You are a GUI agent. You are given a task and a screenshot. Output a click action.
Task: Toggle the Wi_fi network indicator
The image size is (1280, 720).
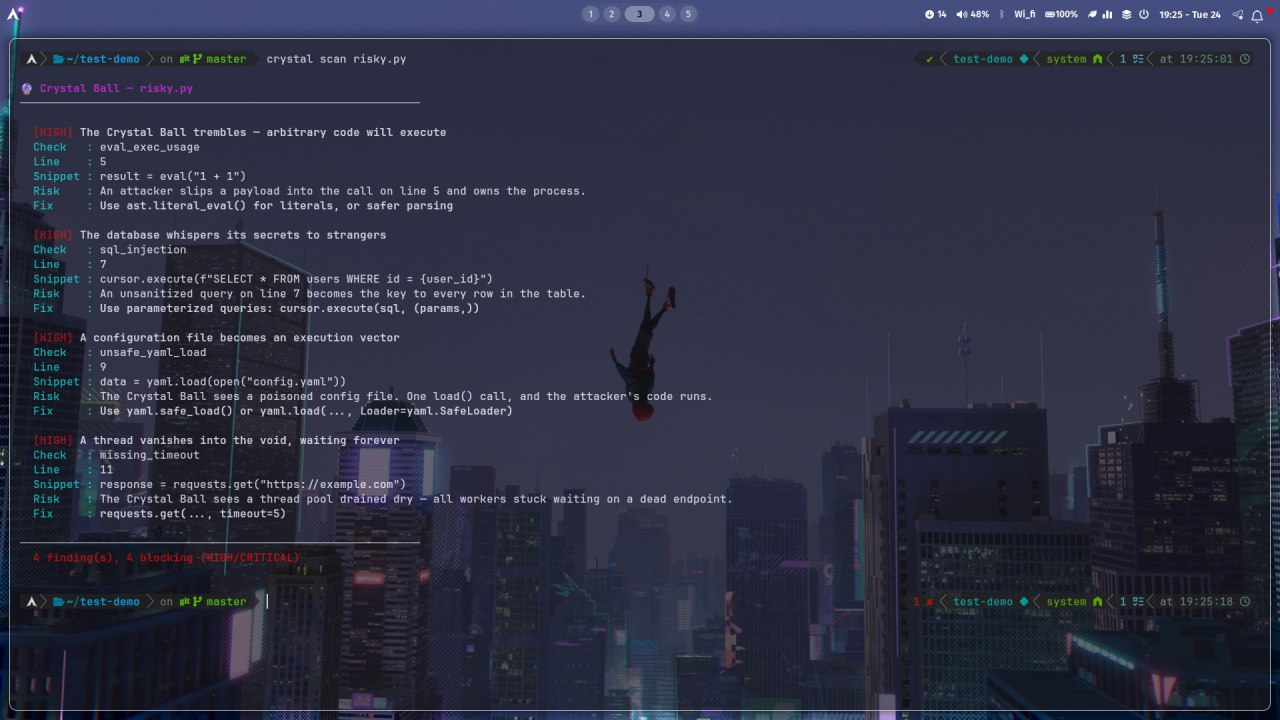click(x=1024, y=14)
